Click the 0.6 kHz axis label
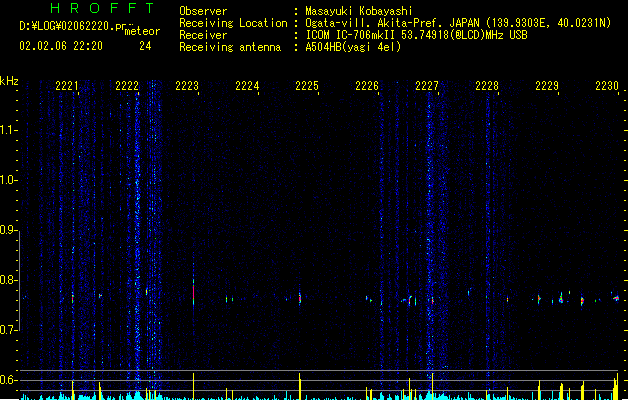629x400 pixels. coord(8,380)
